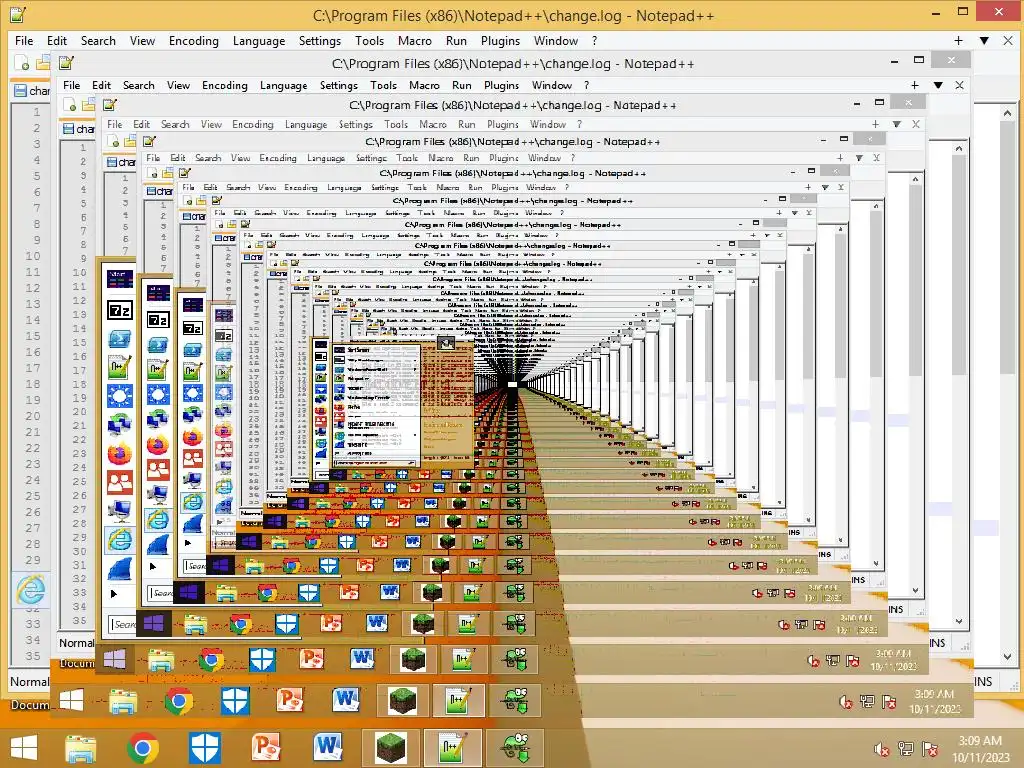Open Encoding menu in the outermost Notepad++ window
Viewport: 1024px width, 768px height.
pyautogui.click(x=193, y=40)
